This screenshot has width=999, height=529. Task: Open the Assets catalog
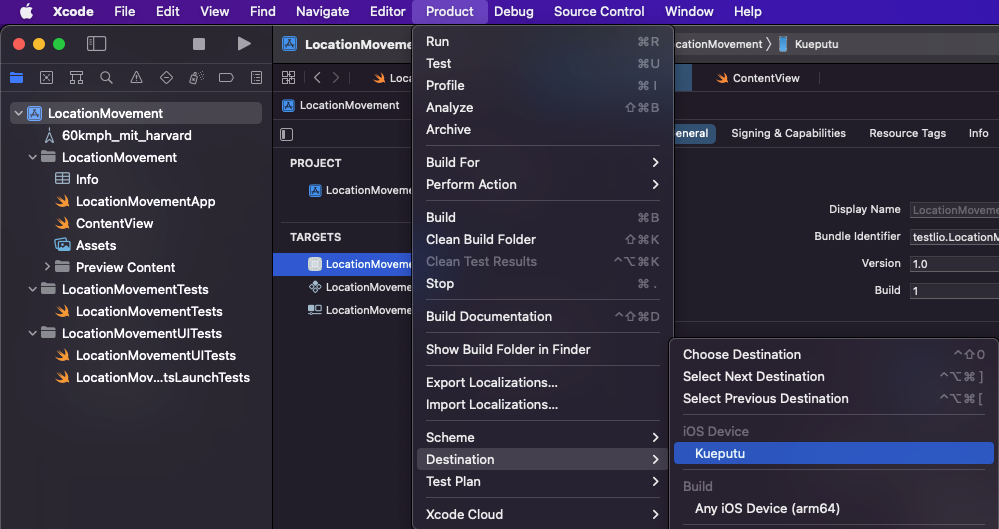[x=86, y=245]
